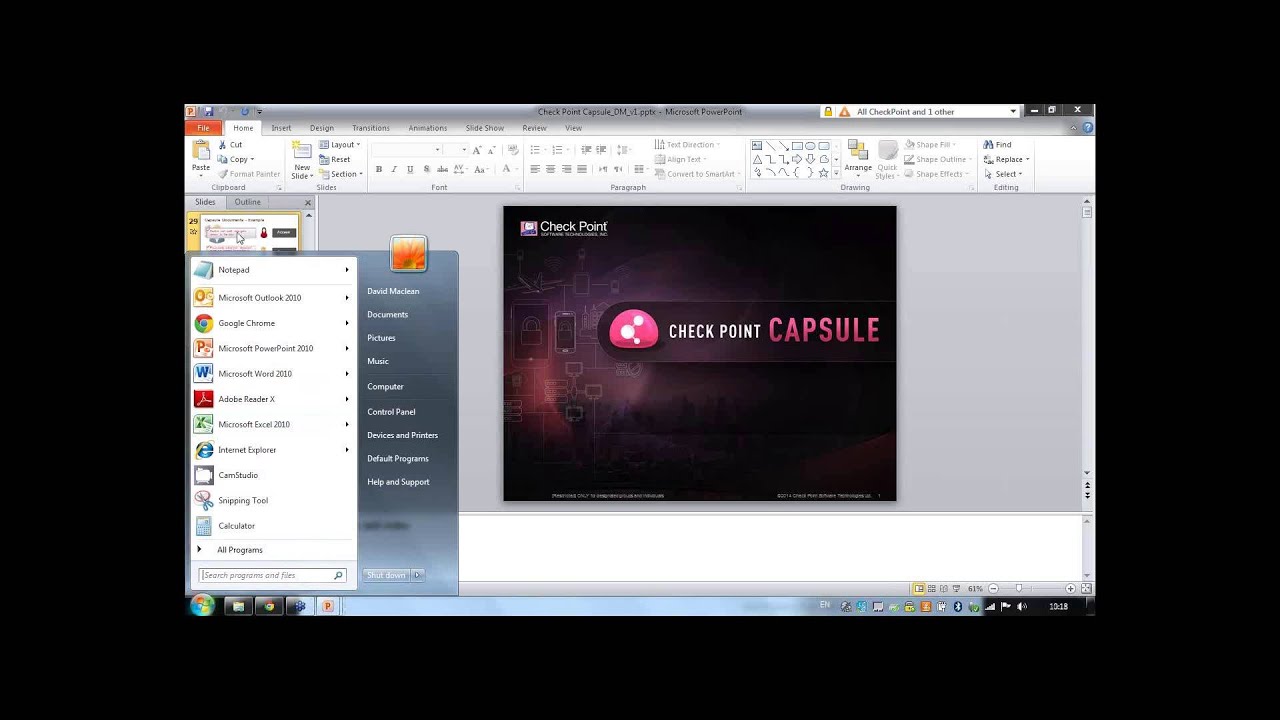
Task: Click the New Slide icon
Action: coord(301,150)
